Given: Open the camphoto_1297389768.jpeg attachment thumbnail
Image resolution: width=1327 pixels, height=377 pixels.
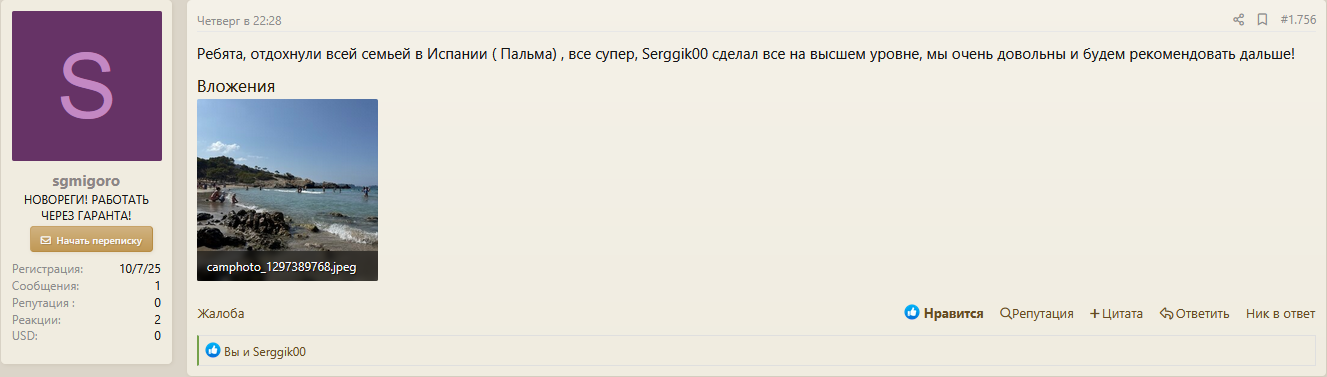Looking at the screenshot, I should point(287,189).
